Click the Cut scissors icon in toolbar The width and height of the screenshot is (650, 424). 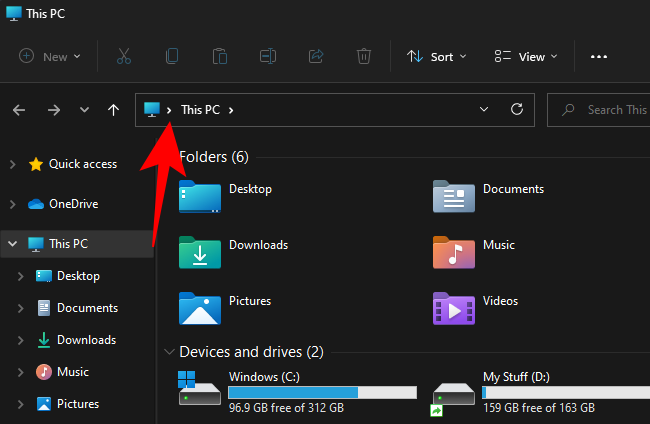point(125,57)
